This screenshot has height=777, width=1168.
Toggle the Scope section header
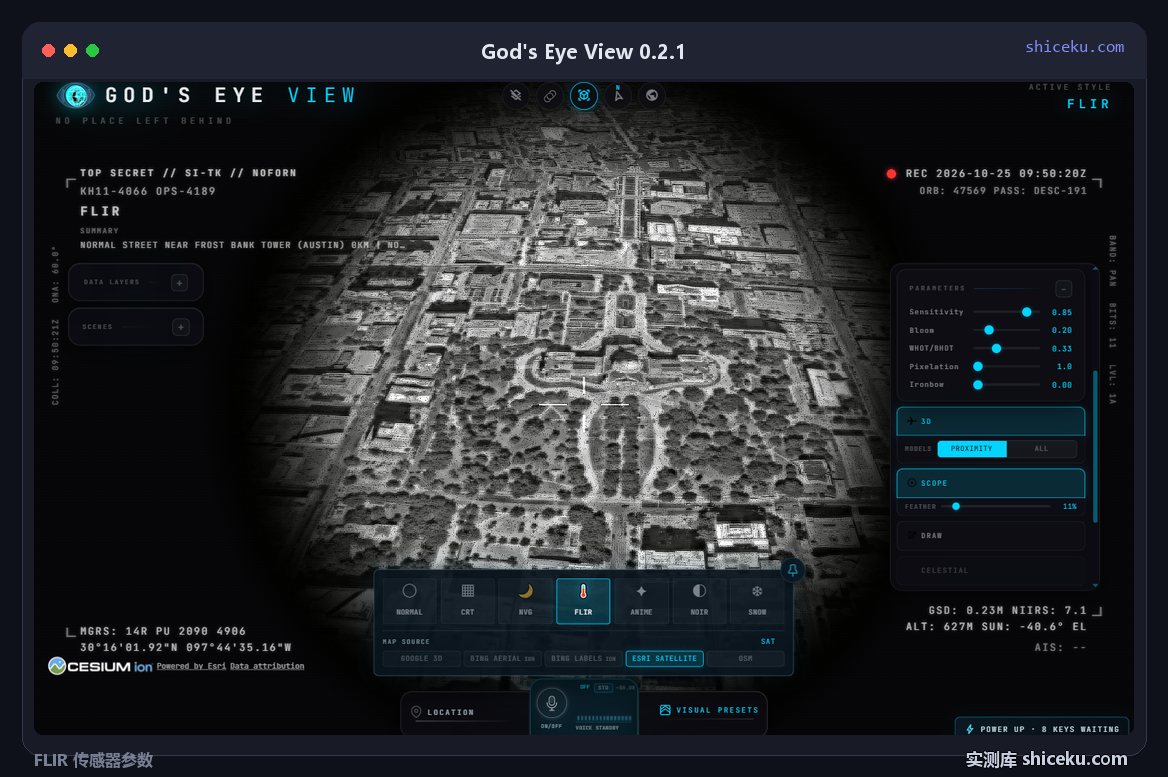[991, 483]
